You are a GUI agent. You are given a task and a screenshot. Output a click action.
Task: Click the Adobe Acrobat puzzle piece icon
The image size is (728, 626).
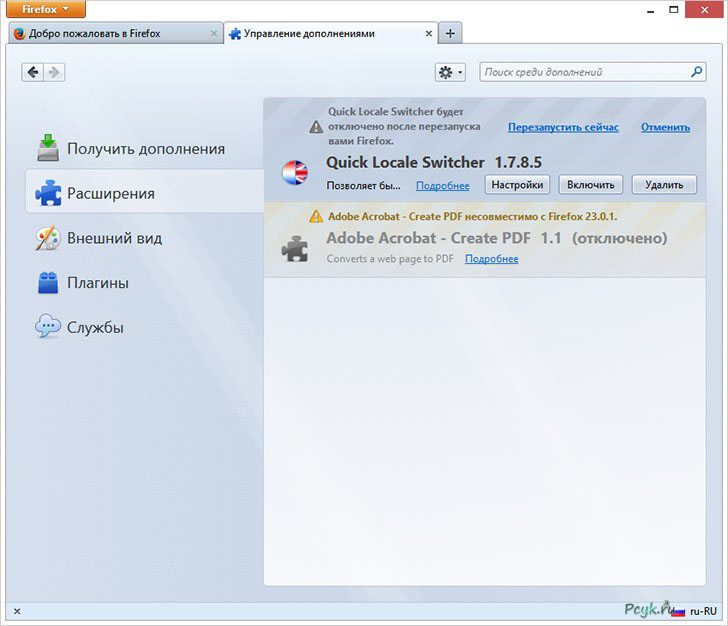click(x=295, y=248)
